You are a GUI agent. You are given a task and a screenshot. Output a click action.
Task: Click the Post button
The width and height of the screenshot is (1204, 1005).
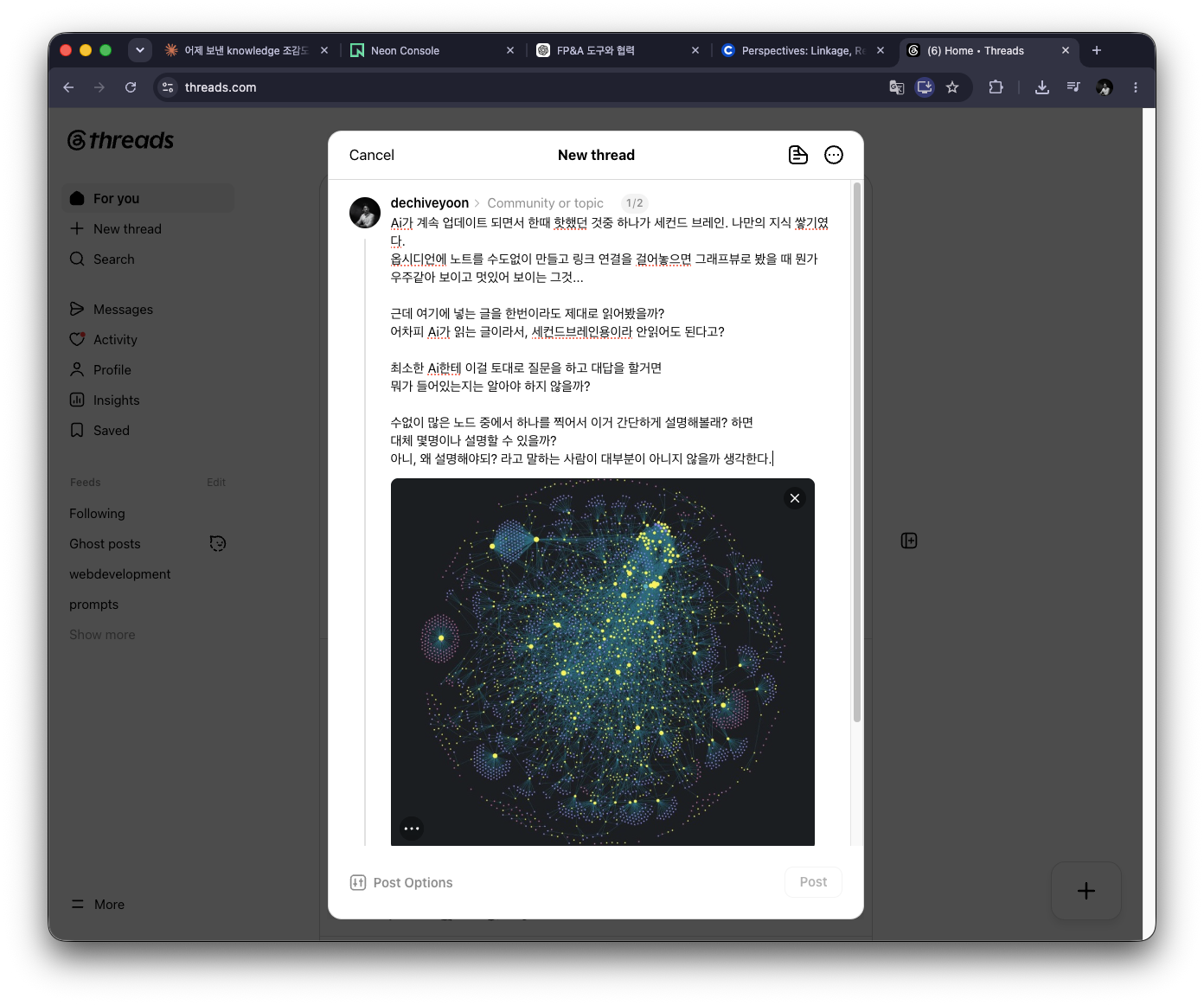(813, 882)
